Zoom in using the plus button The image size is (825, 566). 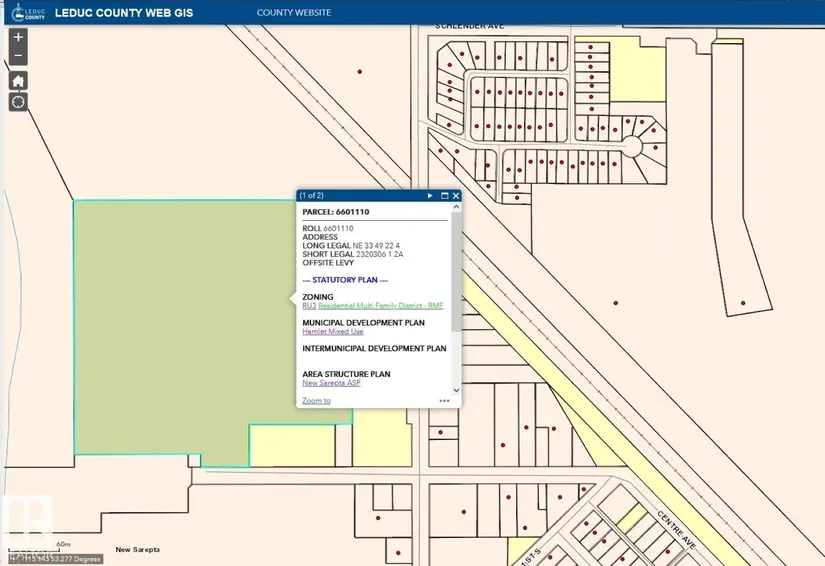[18, 37]
